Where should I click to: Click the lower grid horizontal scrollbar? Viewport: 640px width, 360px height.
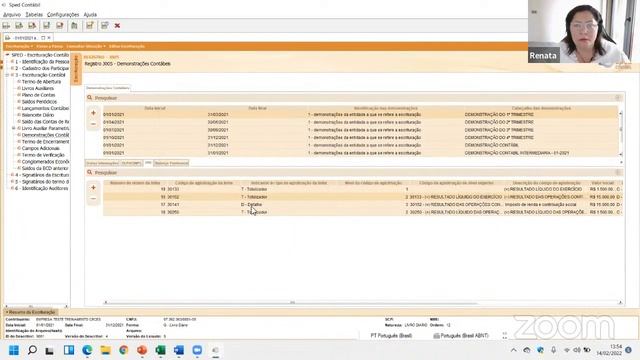point(292,302)
